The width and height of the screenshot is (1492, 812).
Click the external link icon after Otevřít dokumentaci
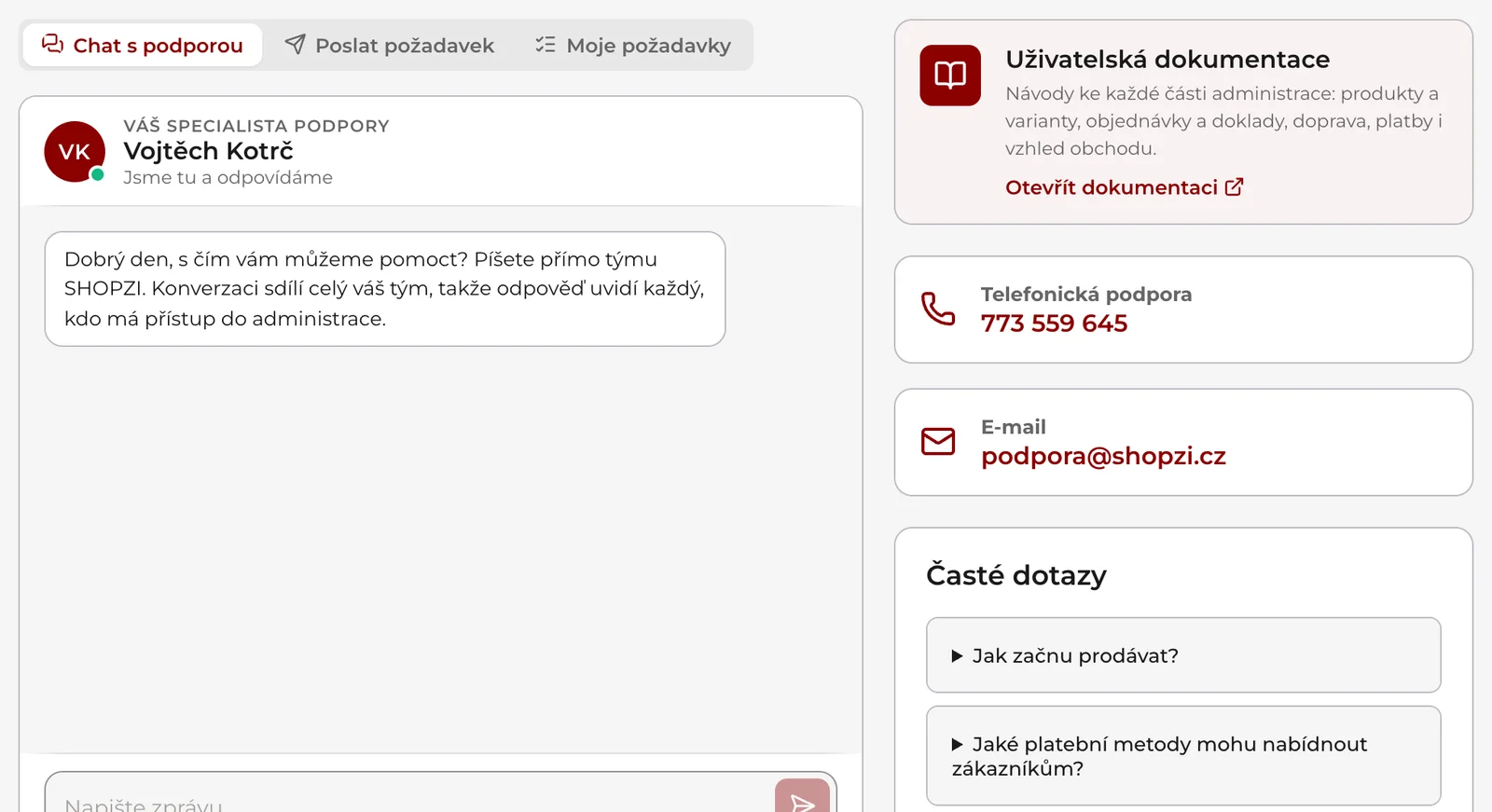click(1234, 186)
